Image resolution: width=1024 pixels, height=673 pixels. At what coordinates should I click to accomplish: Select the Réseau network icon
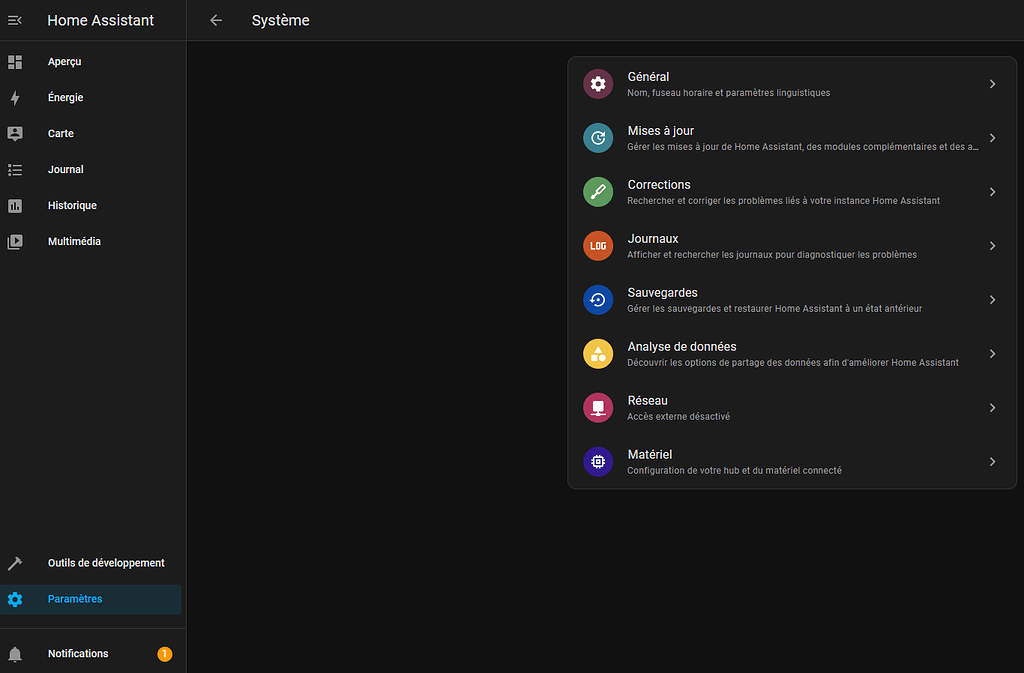pyautogui.click(x=597, y=407)
